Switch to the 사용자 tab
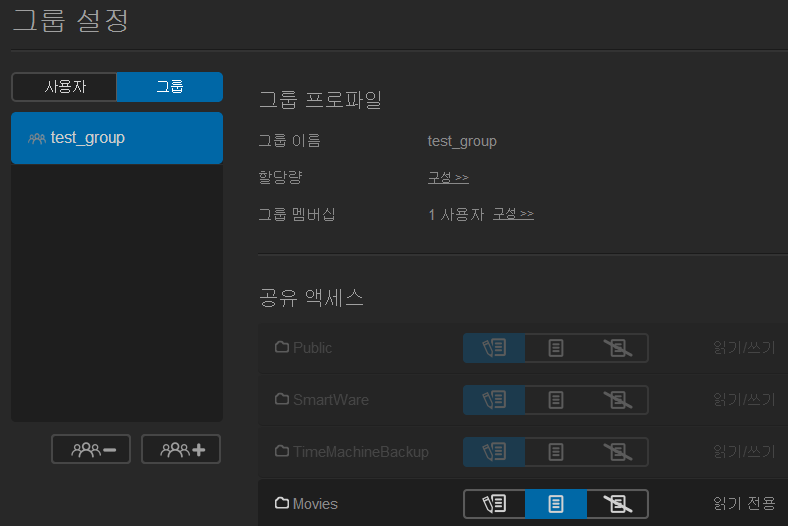Screen dimensions: 788x526 65,87
